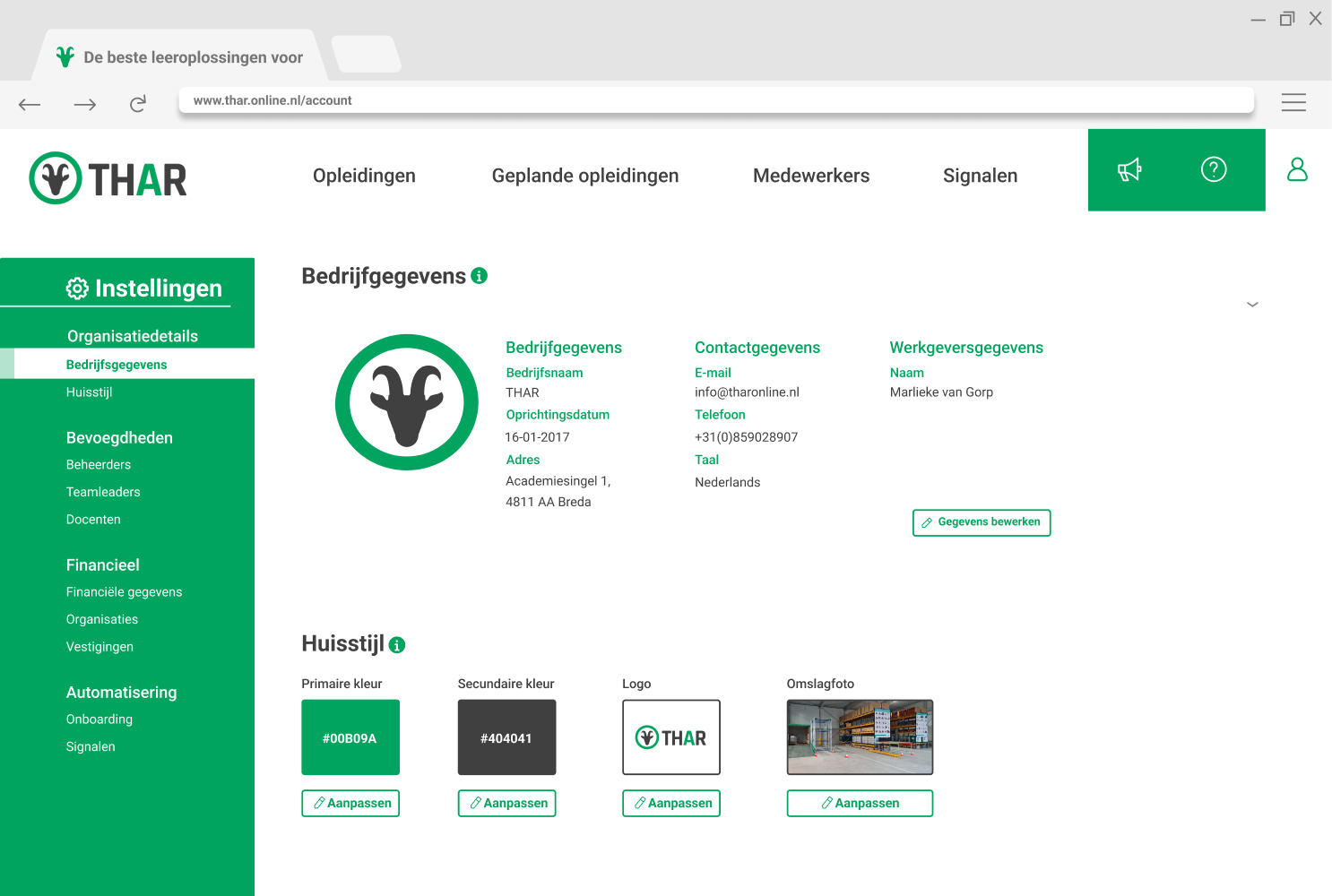Go back with browser back arrow
Image resolution: width=1332 pixels, height=896 pixels.
(30, 104)
